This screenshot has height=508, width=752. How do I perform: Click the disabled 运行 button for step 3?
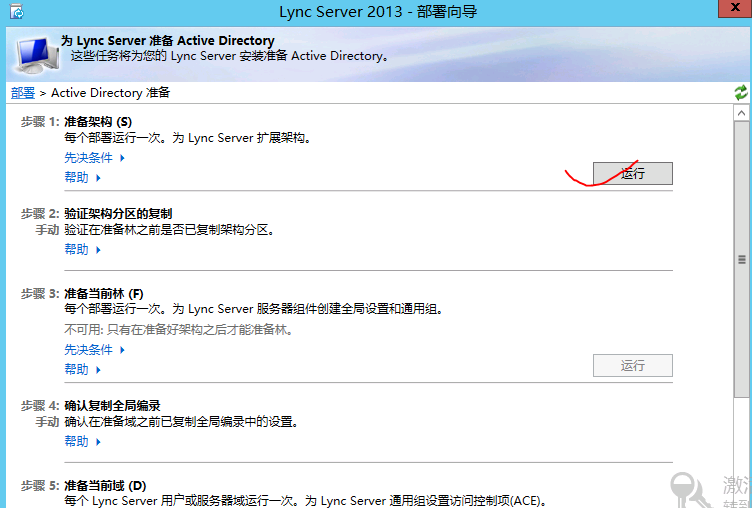click(633, 366)
